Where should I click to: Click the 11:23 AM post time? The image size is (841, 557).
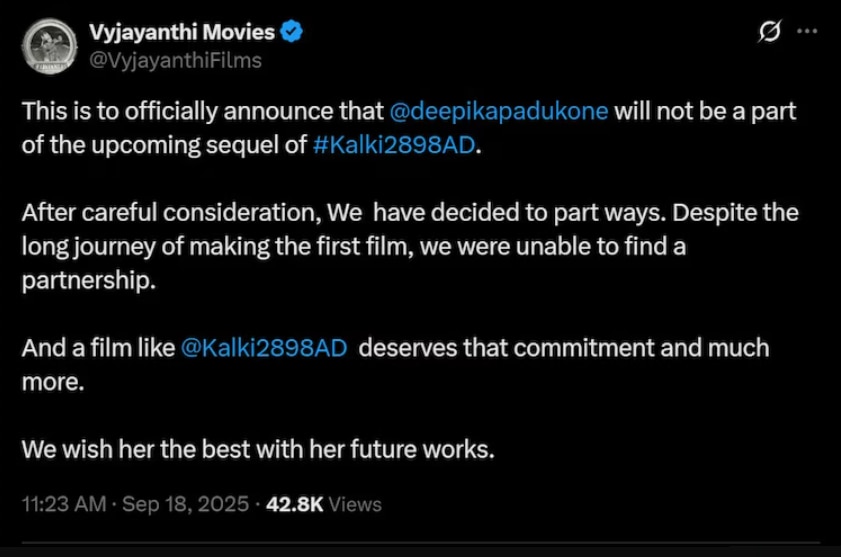tap(63, 504)
